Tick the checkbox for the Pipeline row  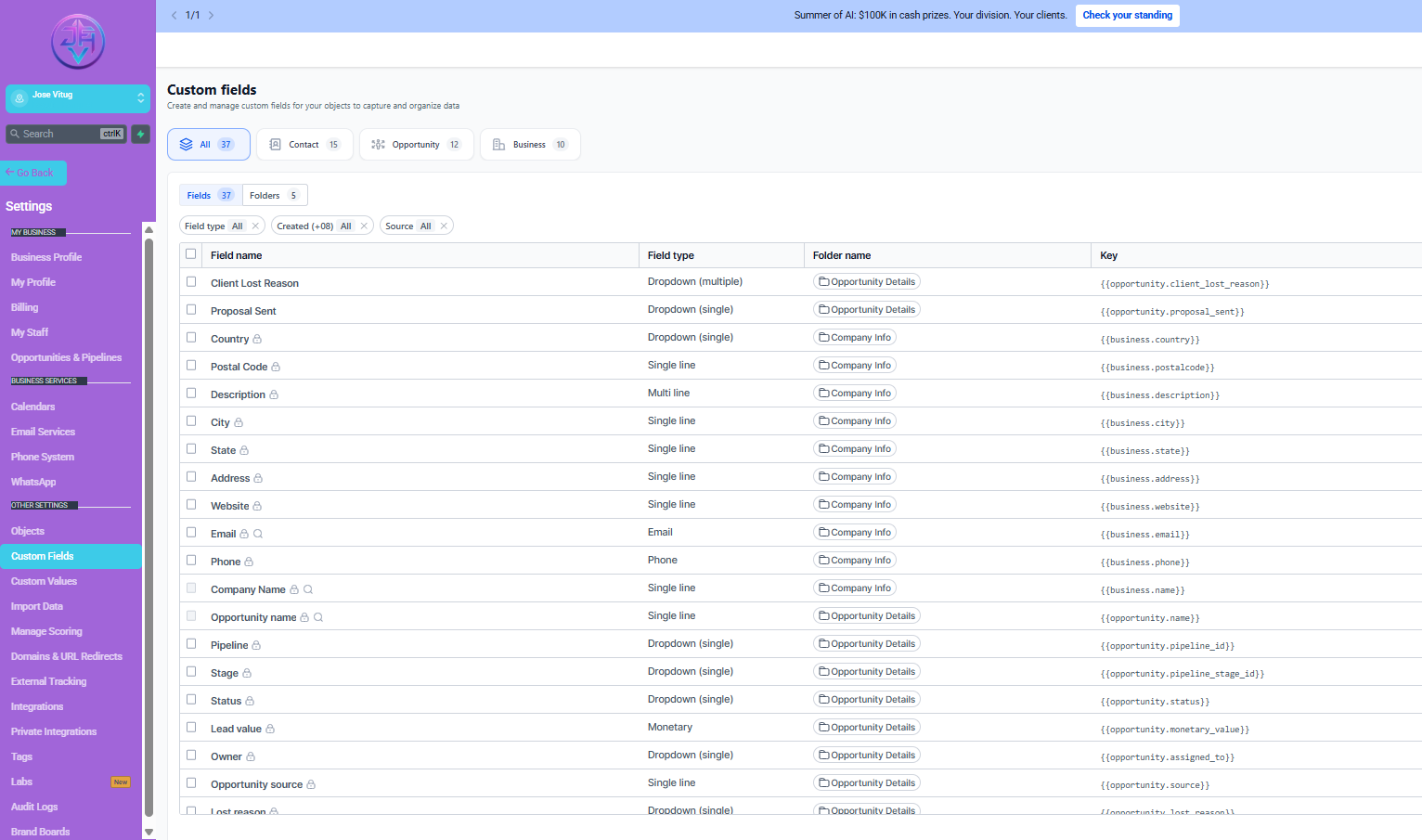191,643
